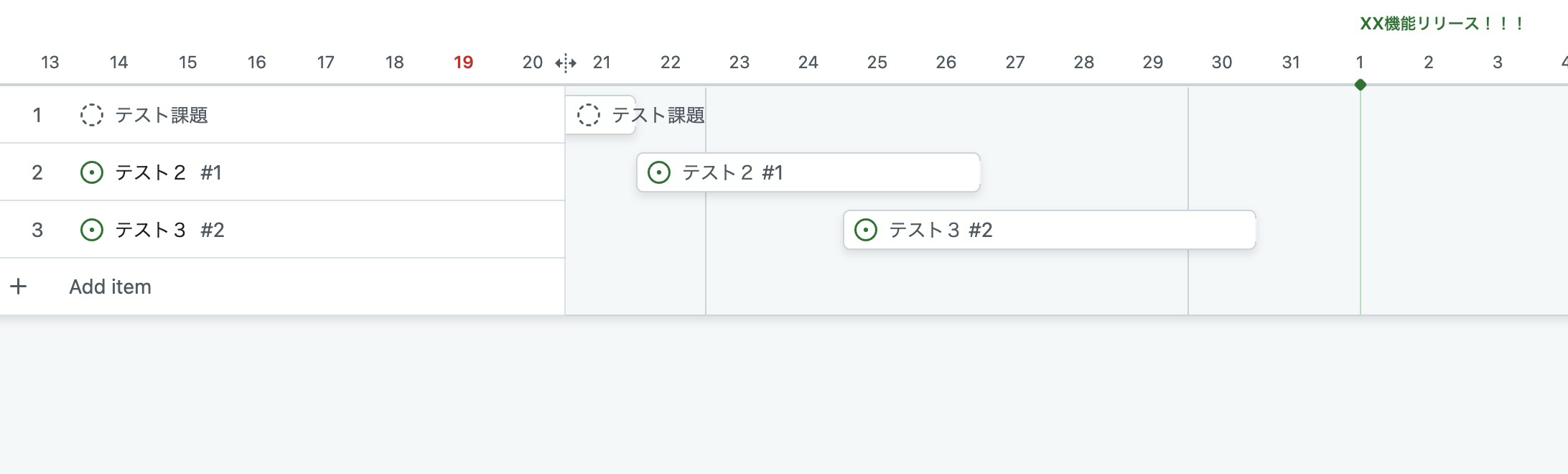
Task: Click the draft icon on the テスト課題 roadmap bar
Action: 588,115
